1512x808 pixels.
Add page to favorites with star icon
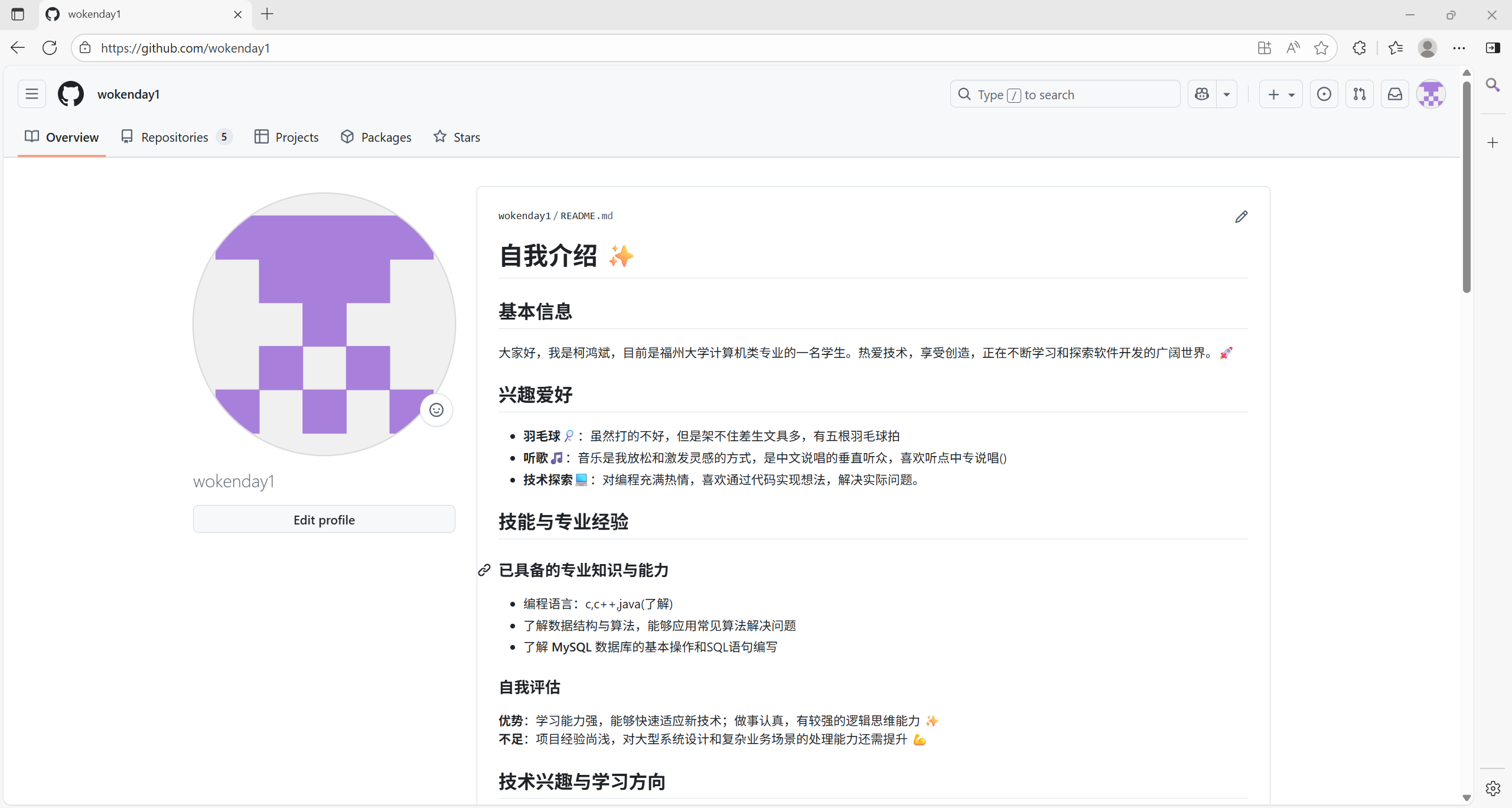click(x=1321, y=48)
